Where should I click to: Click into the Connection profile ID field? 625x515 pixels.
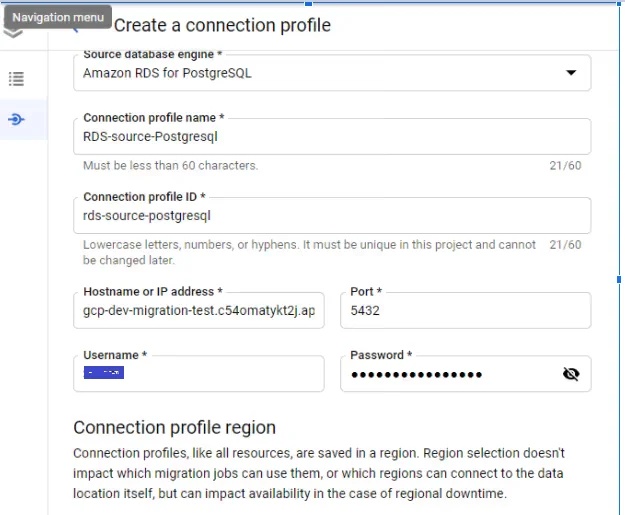click(x=330, y=215)
